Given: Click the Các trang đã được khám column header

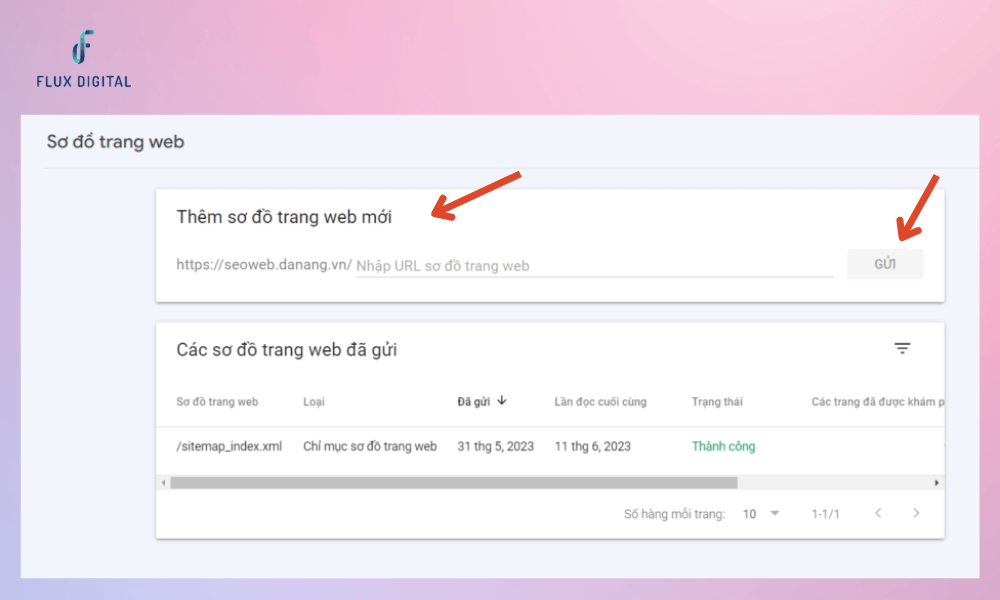Looking at the screenshot, I should [878, 402].
